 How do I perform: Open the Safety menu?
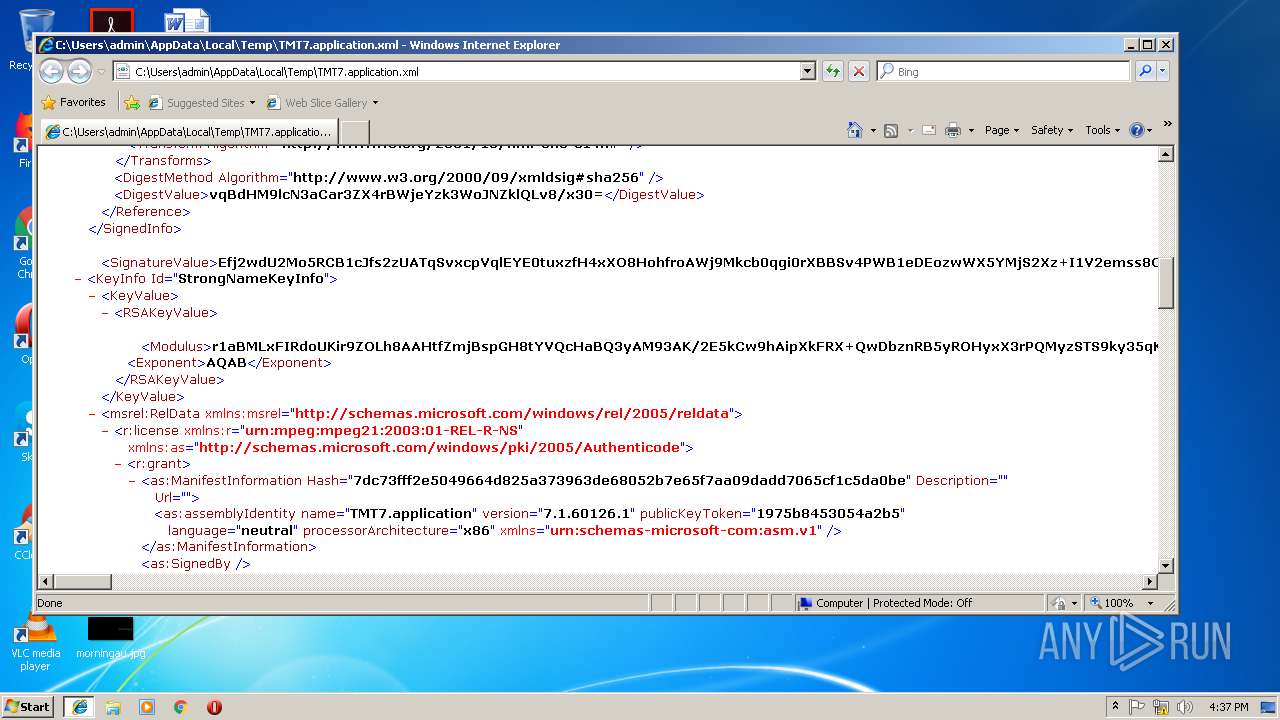coord(1052,130)
